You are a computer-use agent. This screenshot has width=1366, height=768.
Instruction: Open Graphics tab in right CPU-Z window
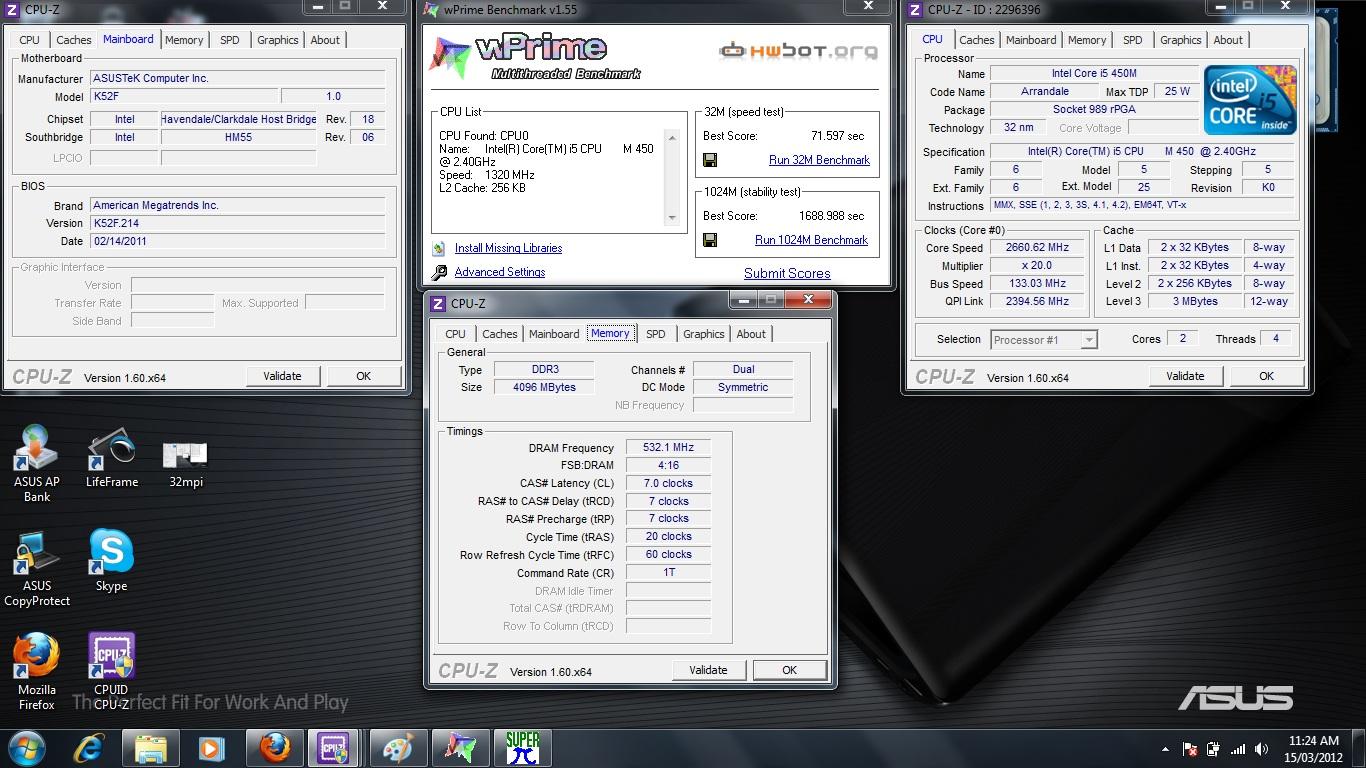point(1180,40)
